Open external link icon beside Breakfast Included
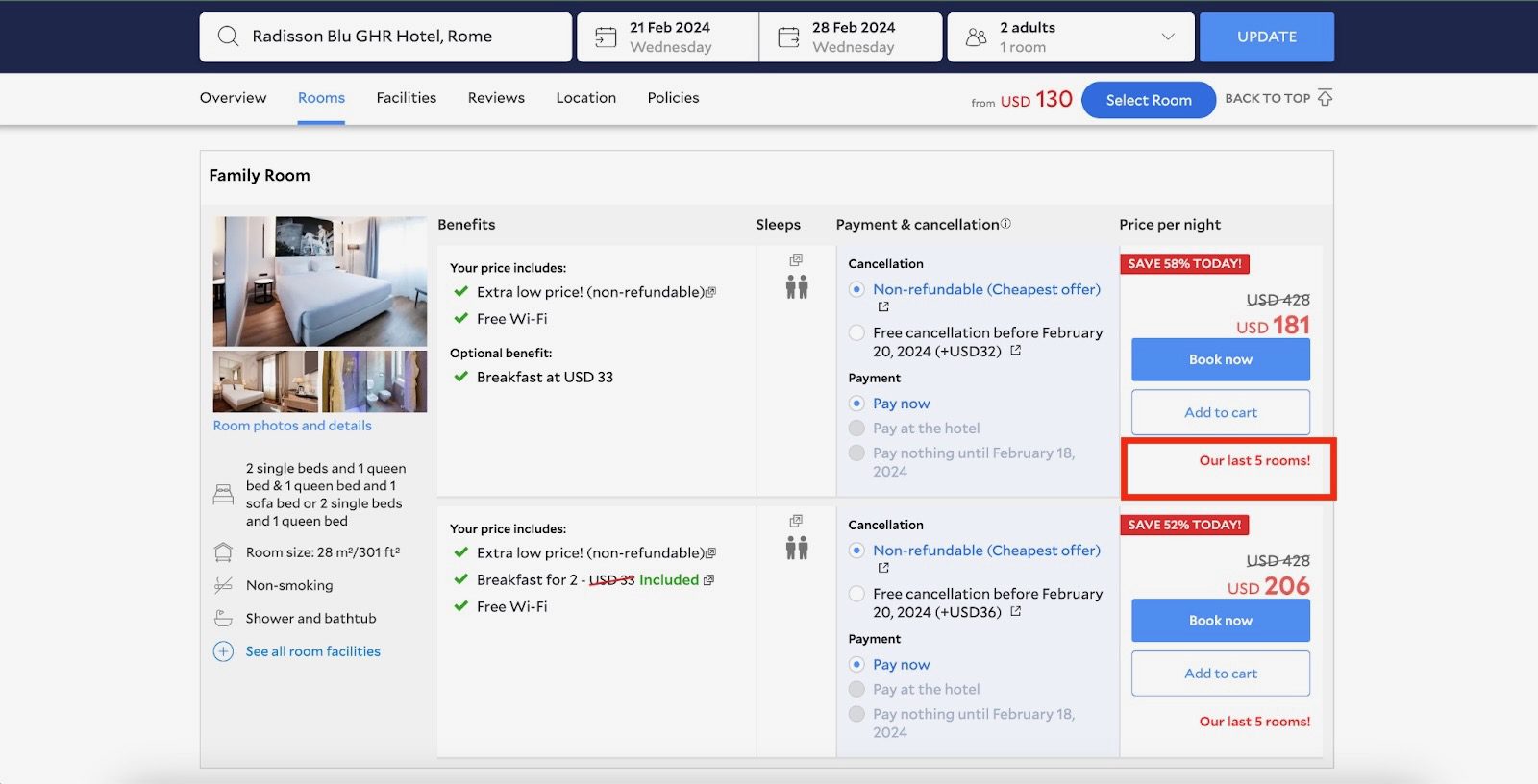 click(x=708, y=580)
